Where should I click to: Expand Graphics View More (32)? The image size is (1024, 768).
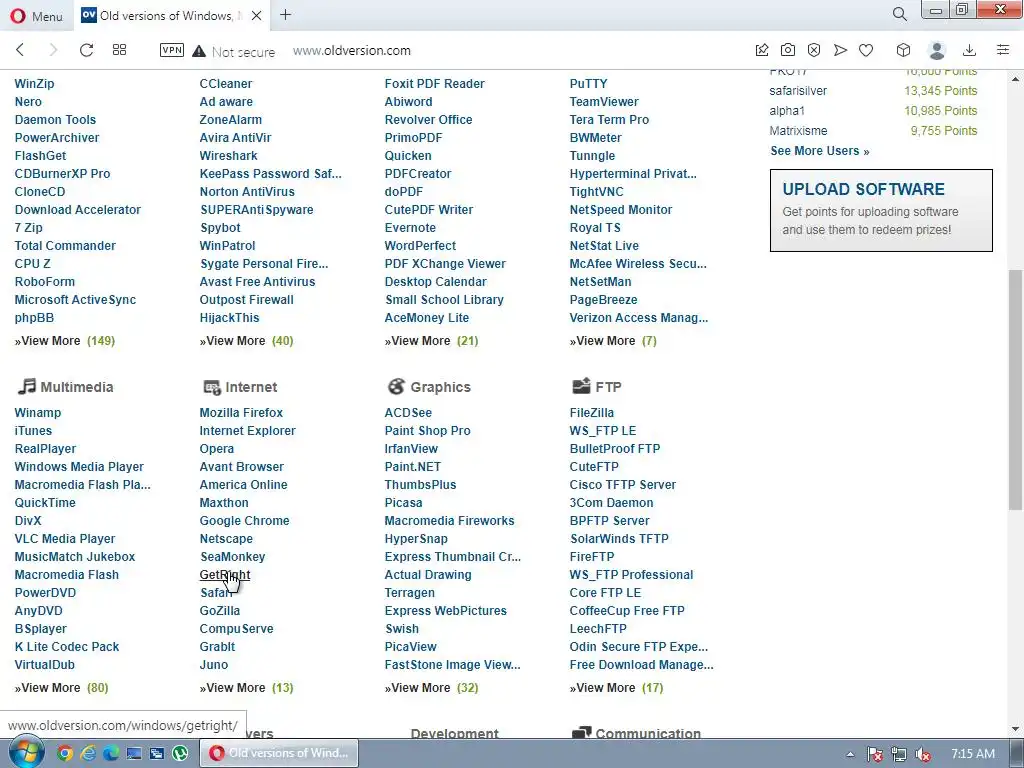(x=431, y=688)
